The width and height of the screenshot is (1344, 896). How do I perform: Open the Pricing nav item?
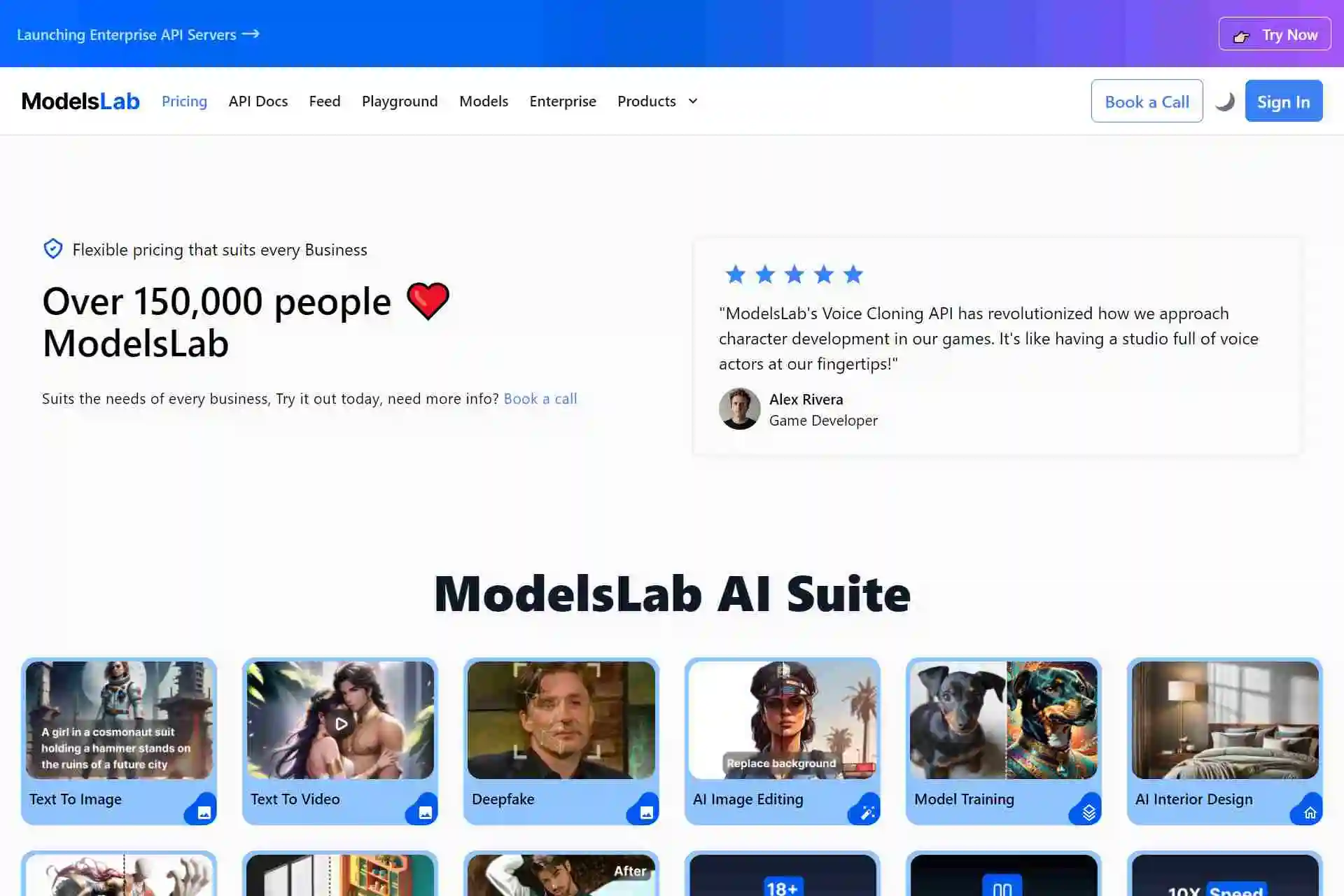[184, 101]
